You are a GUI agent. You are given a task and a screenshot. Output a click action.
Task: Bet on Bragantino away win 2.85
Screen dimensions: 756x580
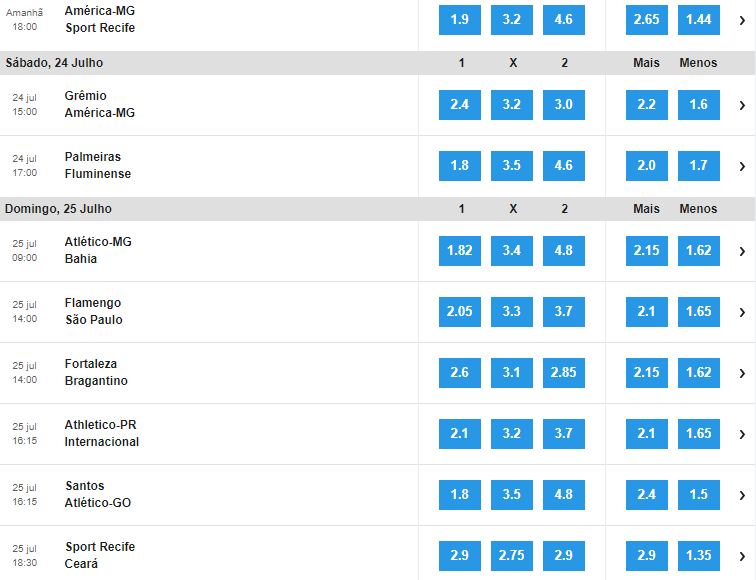(564, 373)
